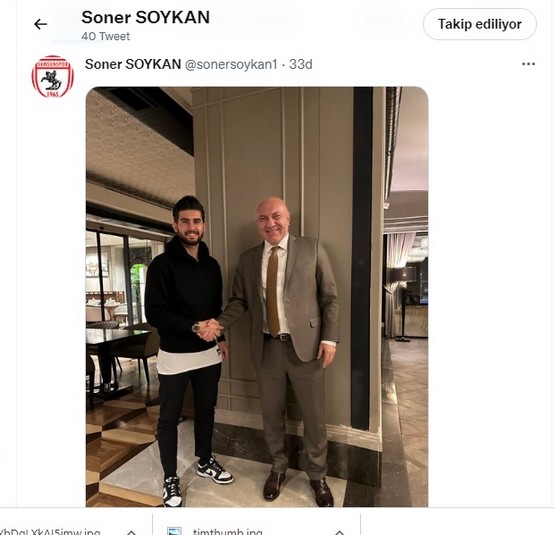Click the timthumb.jpg file icon
Viewport: 555px width, 535px height.
pyautogui.click(x=174, y=531)
